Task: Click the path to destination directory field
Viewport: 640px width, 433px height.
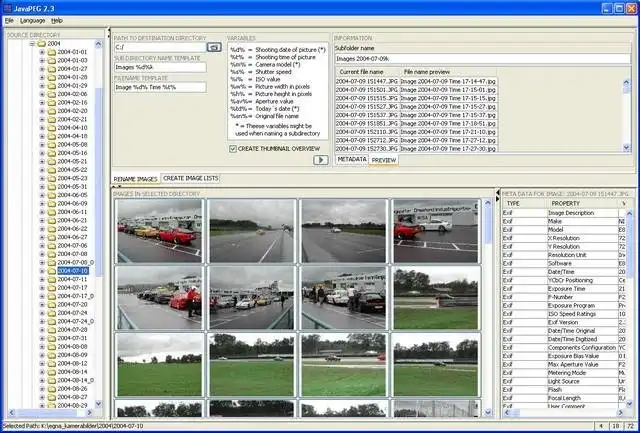Action: (160, 47)
